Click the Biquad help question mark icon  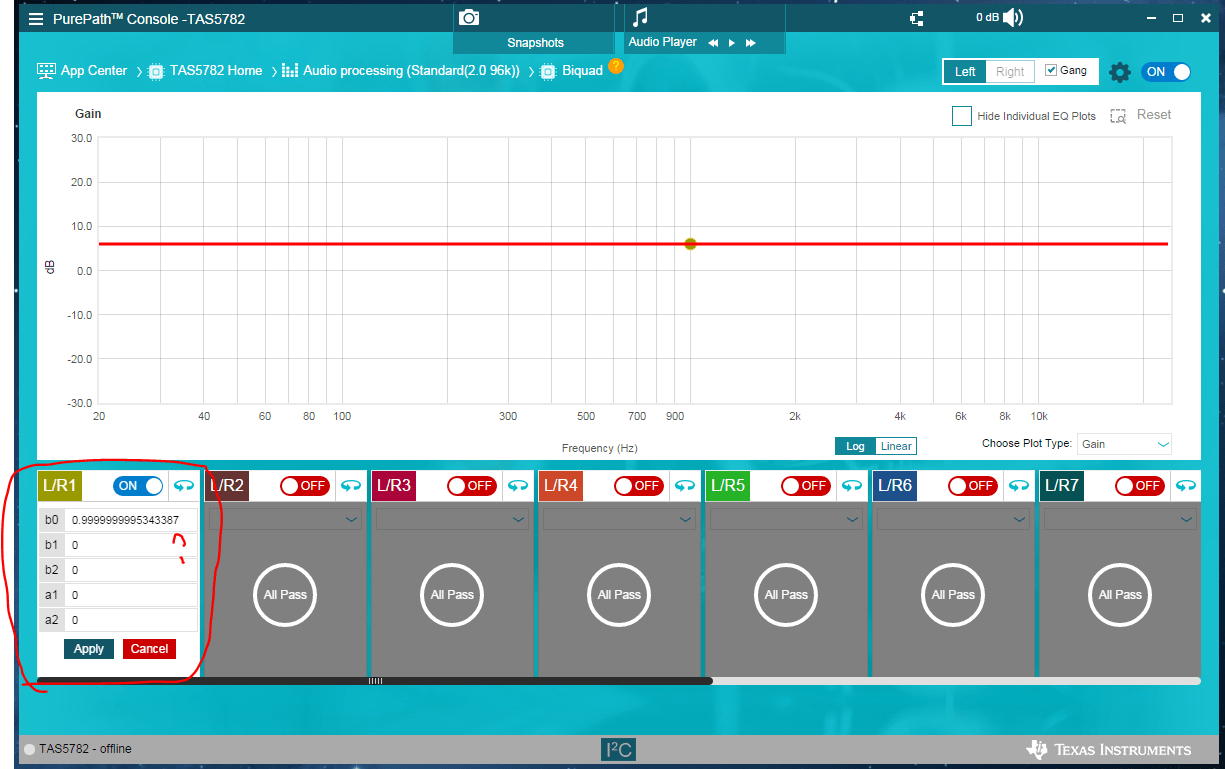617,68
